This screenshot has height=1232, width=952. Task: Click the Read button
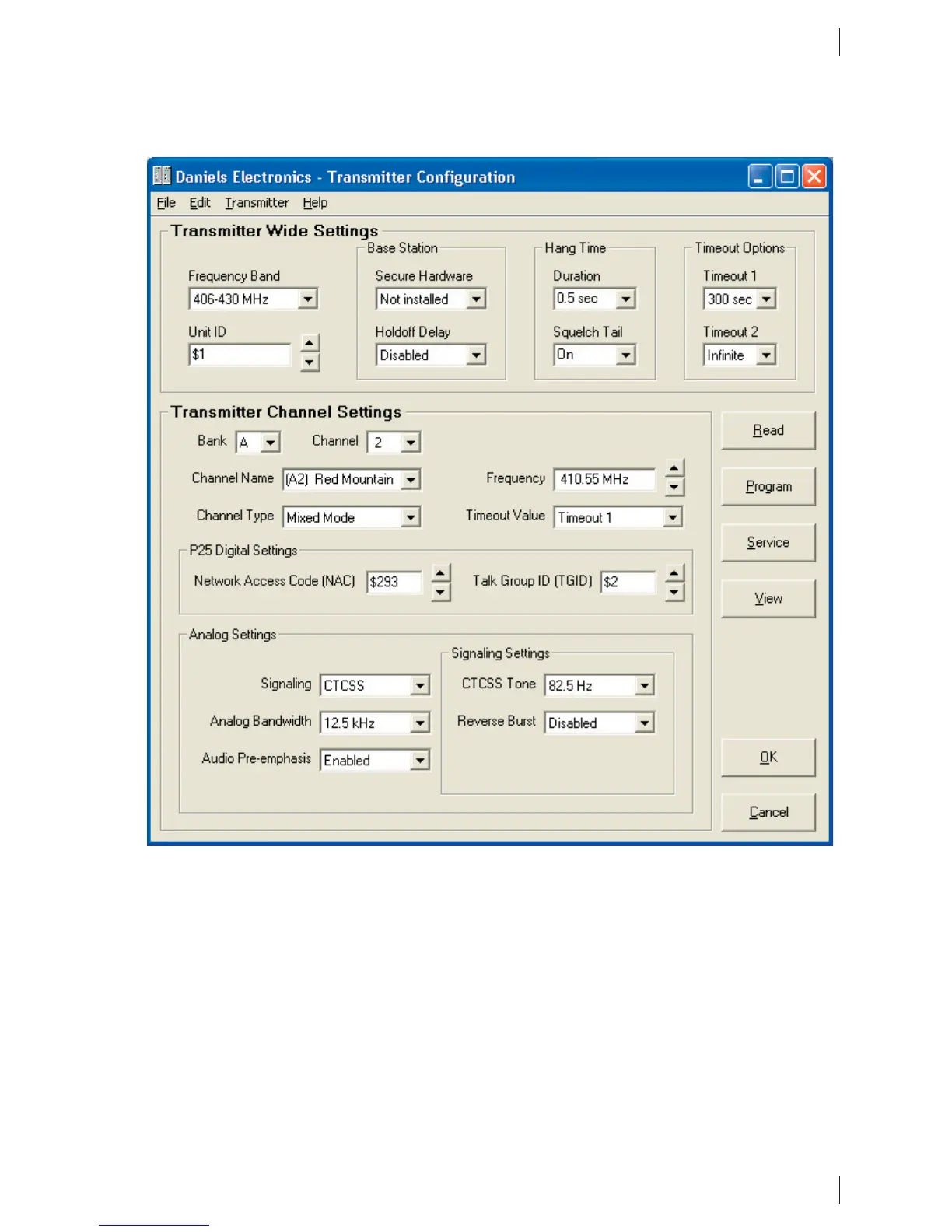[768, 430]
